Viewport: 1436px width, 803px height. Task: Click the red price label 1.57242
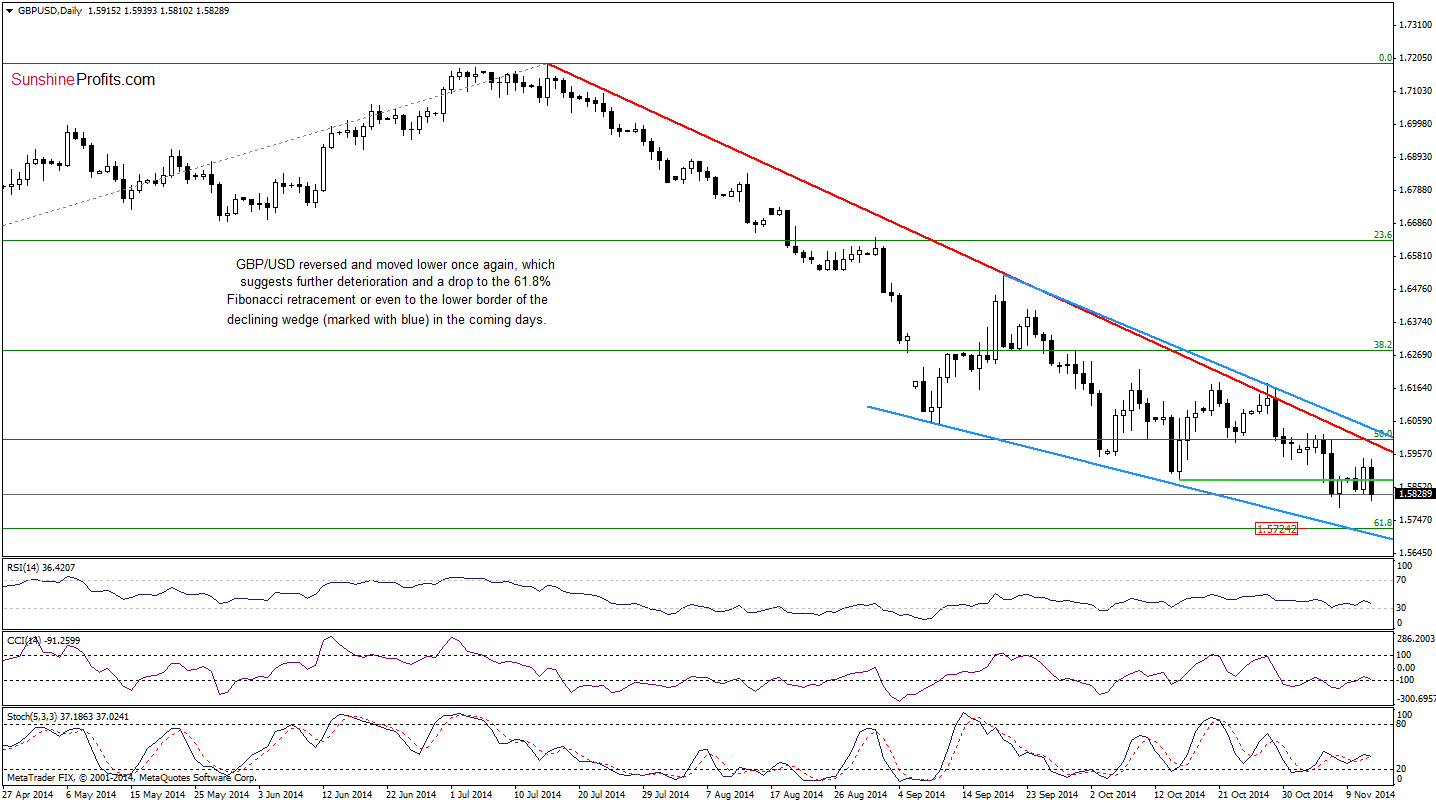(1276, 528)
